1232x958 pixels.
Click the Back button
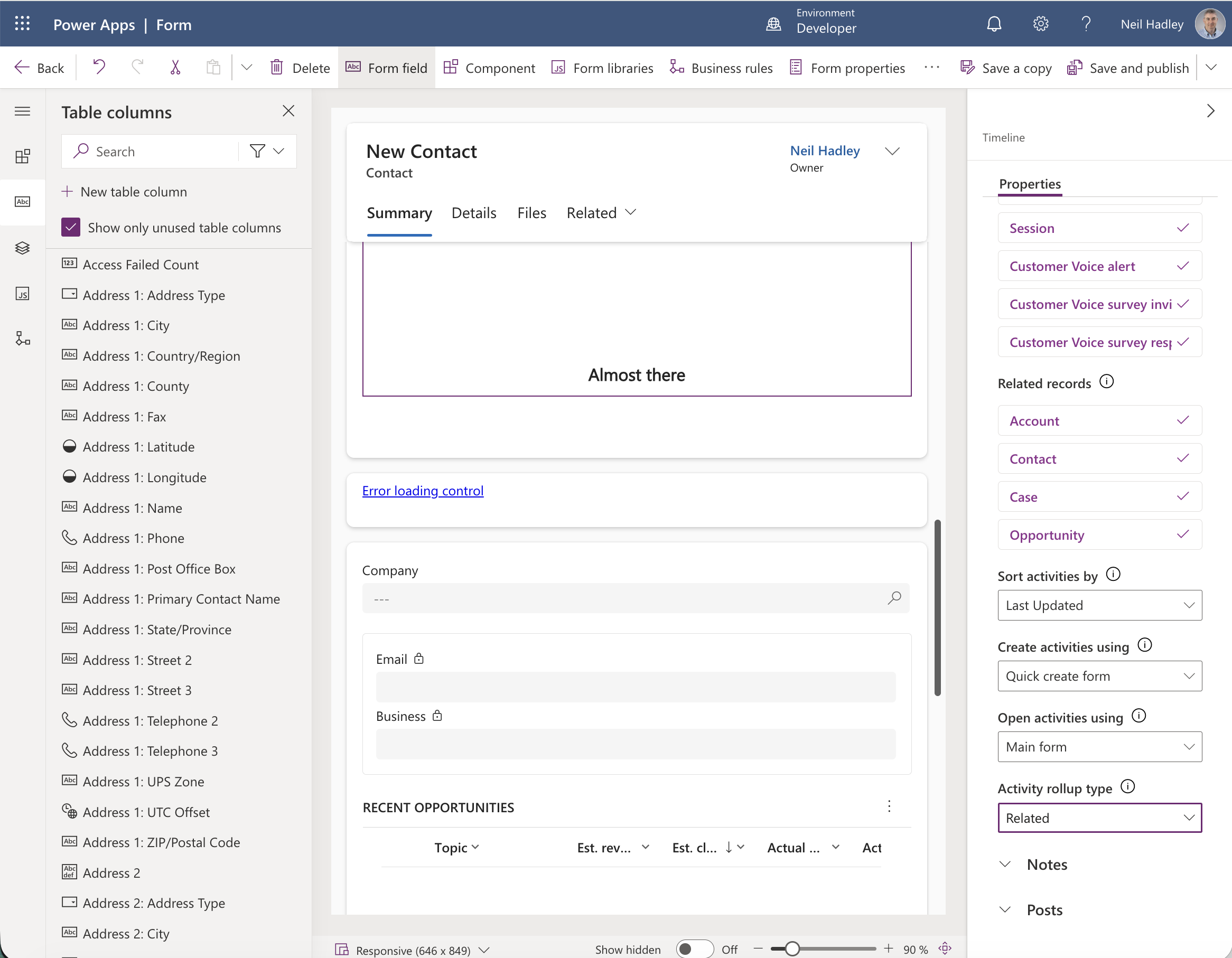click(39, 68)
